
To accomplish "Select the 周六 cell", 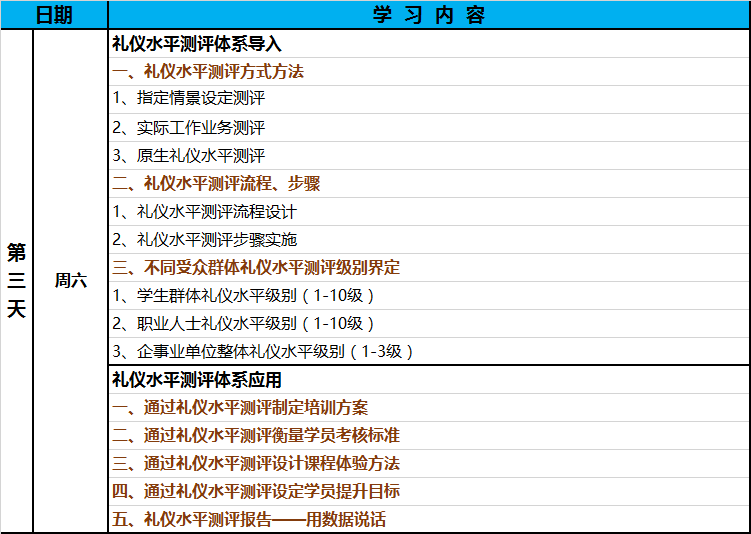I will pyautogui.click(x=70, y=281).
